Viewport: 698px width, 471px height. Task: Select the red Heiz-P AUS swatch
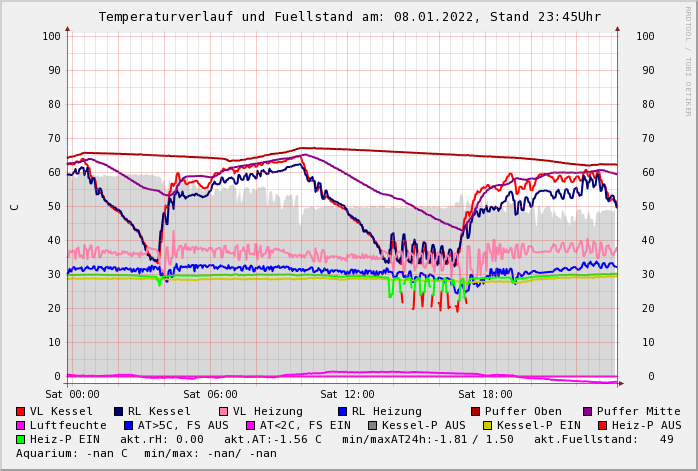(601, 425)
